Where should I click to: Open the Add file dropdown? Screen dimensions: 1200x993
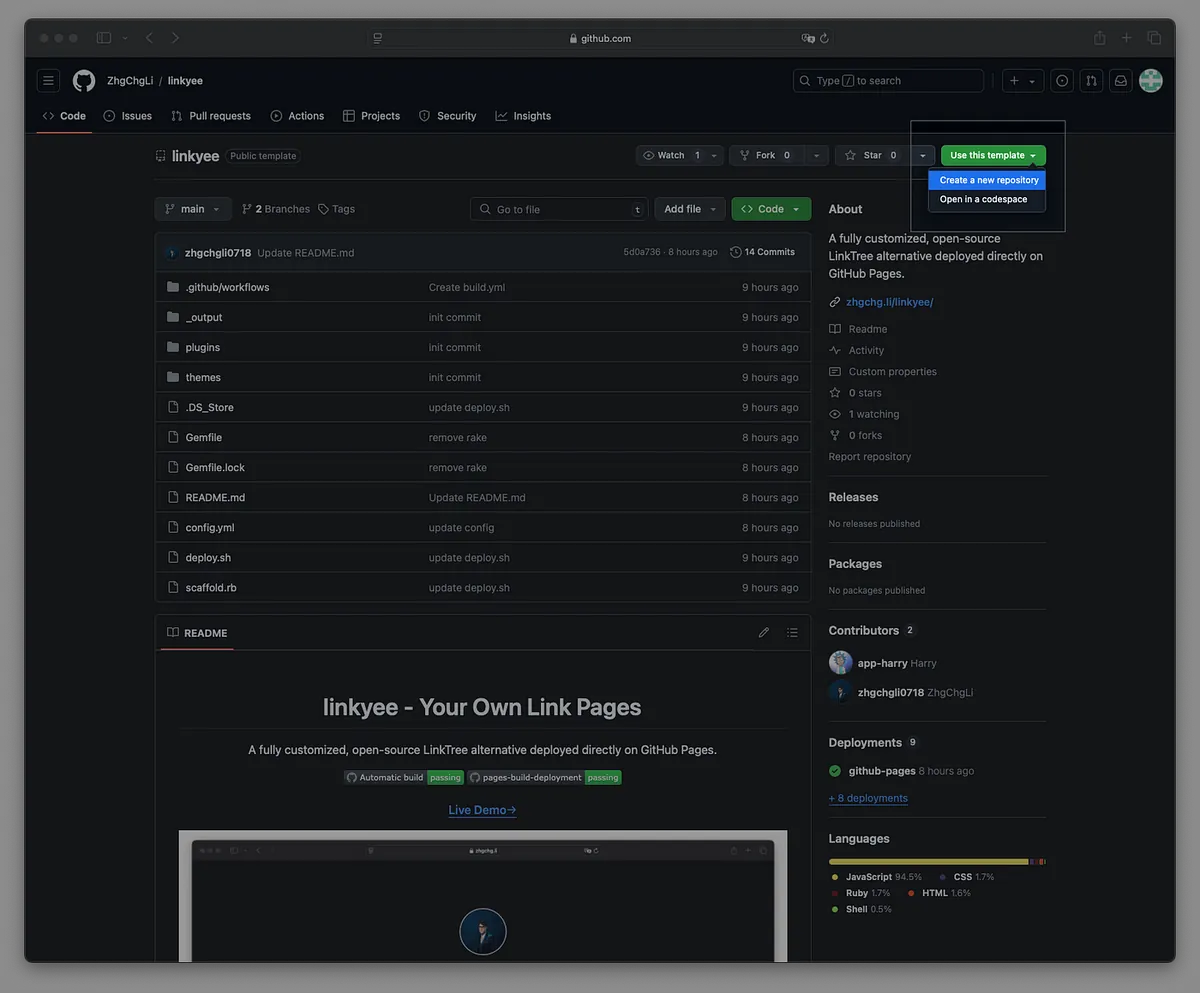[x=690, y=209]
